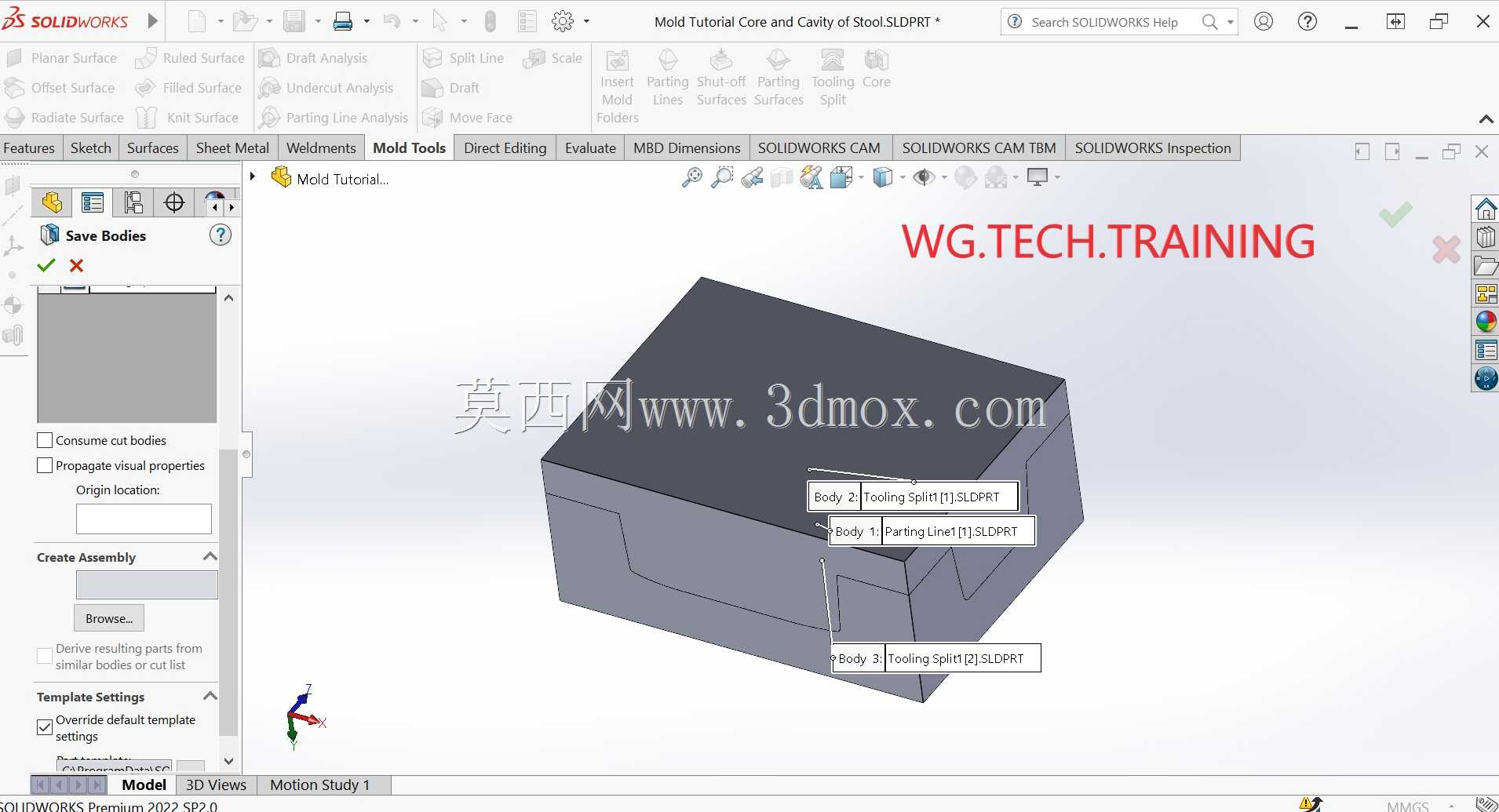The image size is (1499, 812).
Task: Open the Appearances color ball task pane
Action: (1486, 322)
